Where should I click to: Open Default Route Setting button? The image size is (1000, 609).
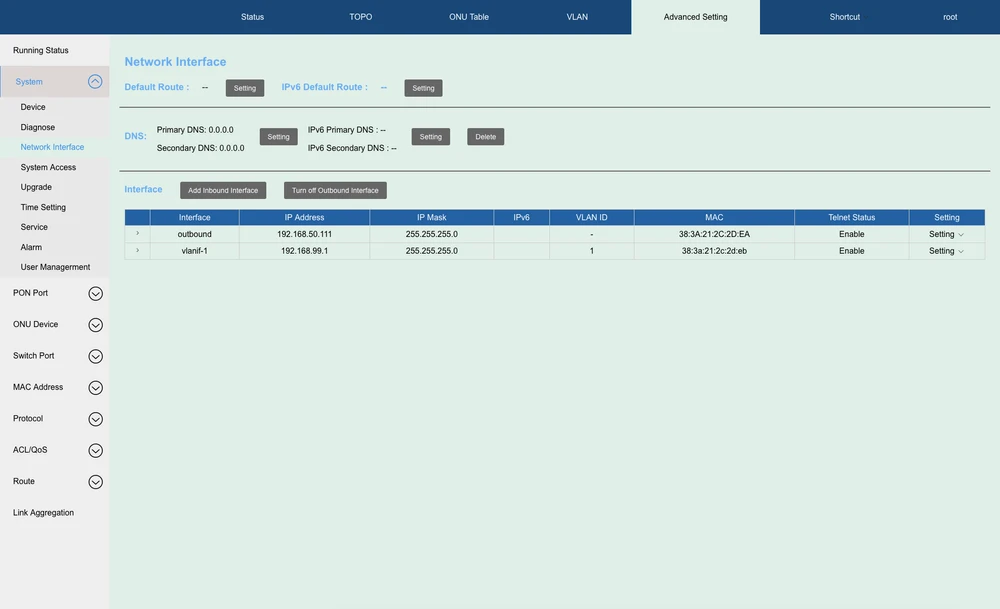point(245,88)
